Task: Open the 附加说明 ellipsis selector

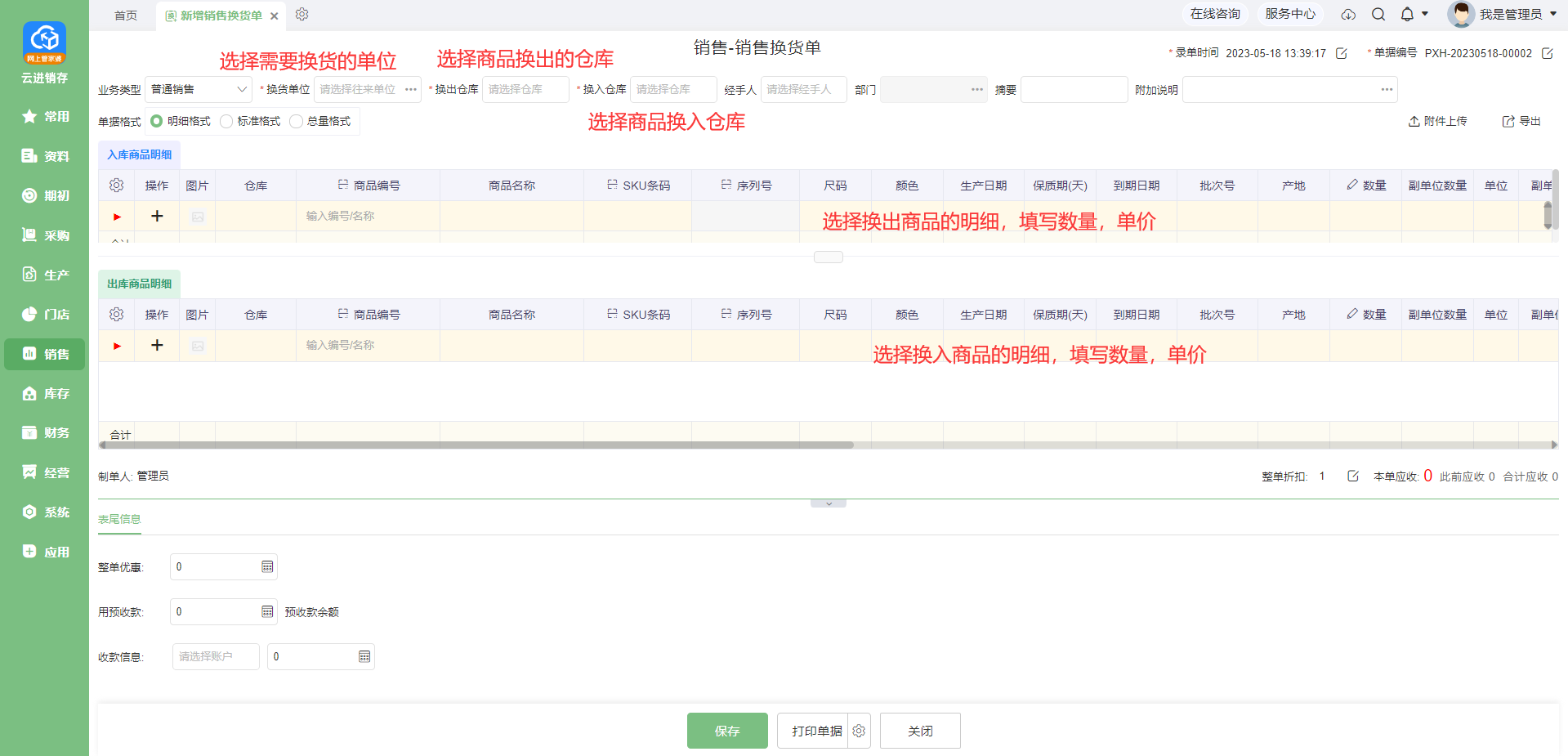Action: point(1387,89)
